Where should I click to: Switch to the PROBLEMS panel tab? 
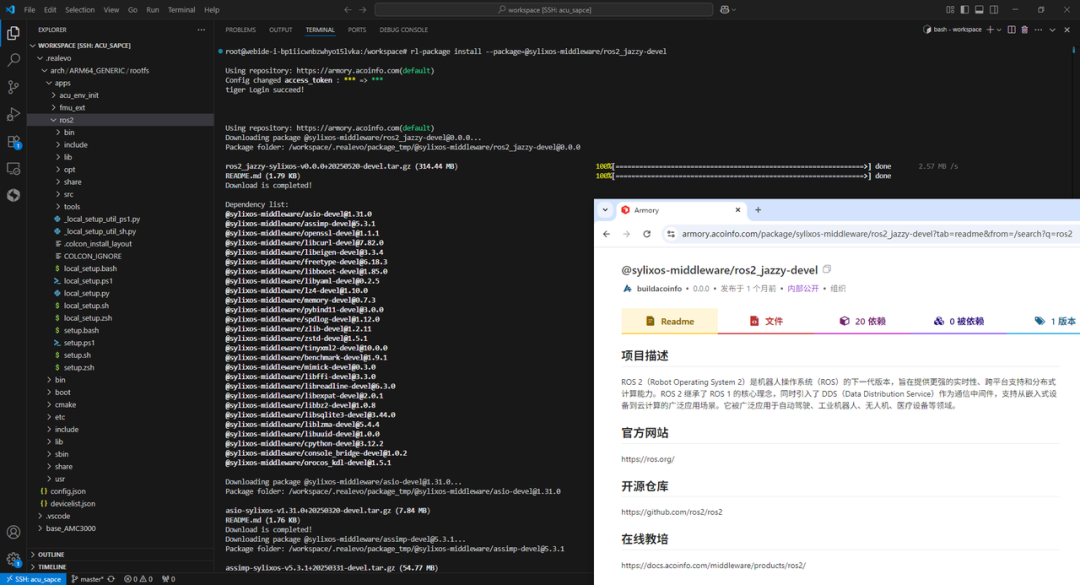click(240, 30)
